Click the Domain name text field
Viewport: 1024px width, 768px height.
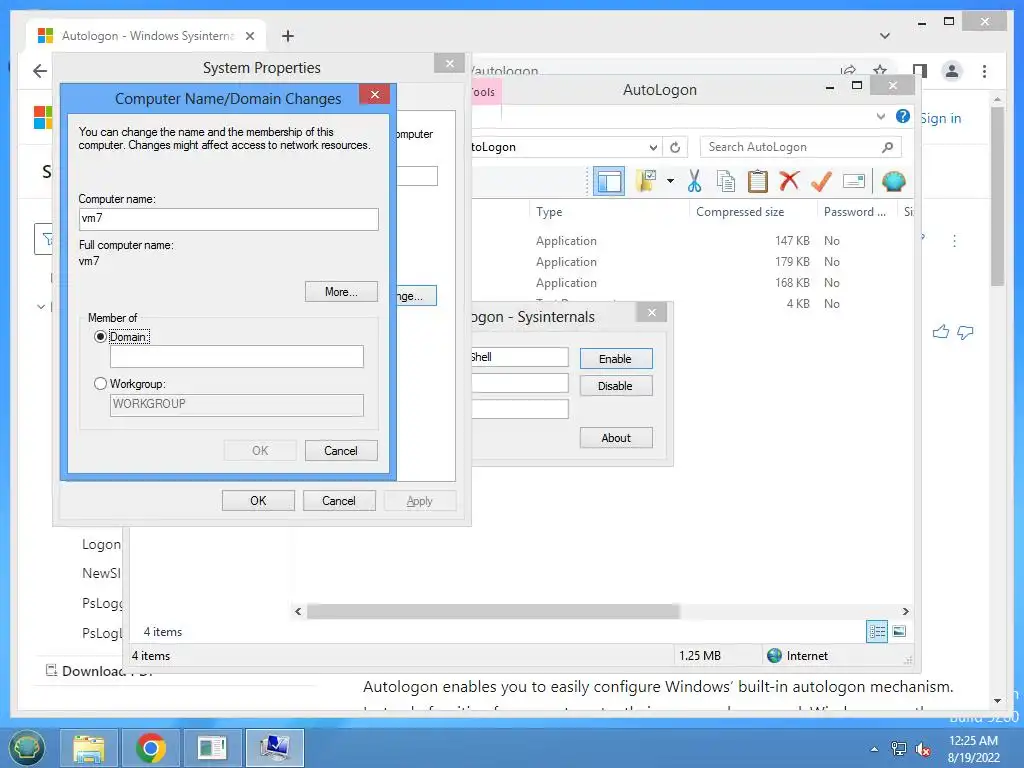[x=236, y=357]
